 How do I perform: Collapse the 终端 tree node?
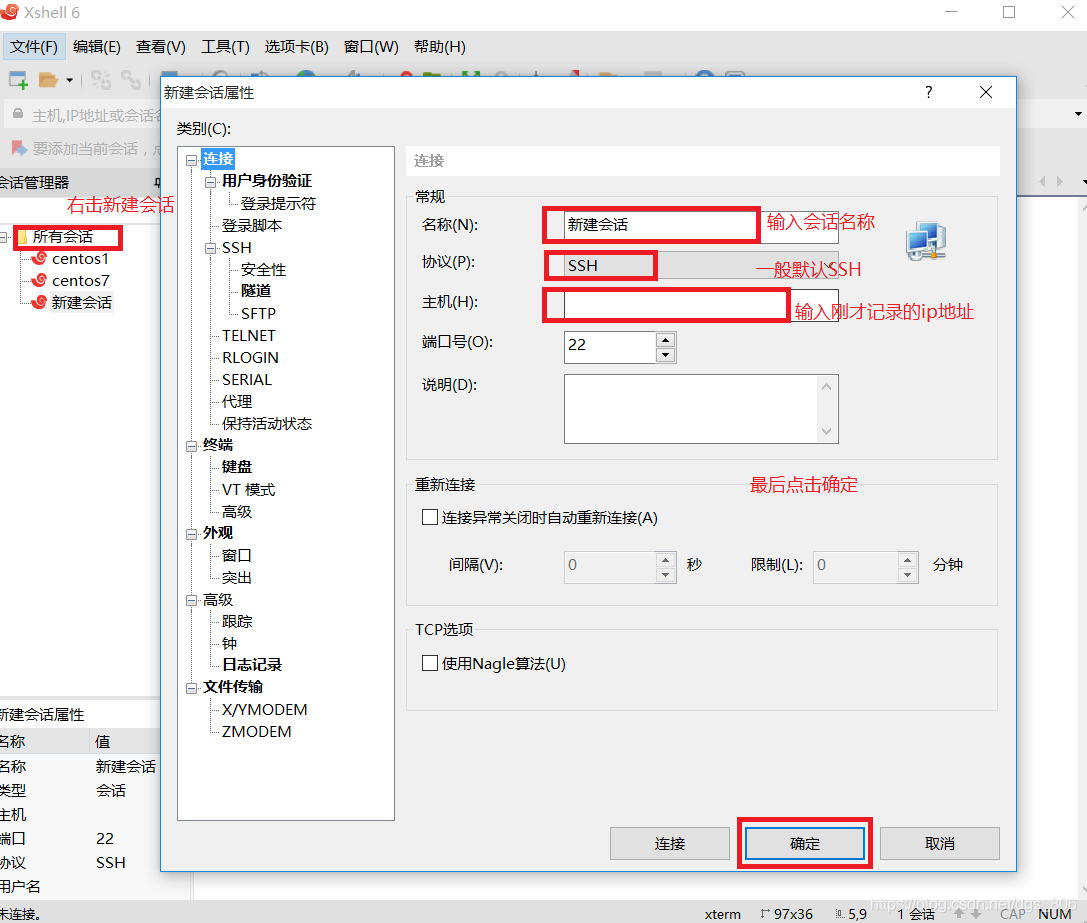tap(191, 446)
